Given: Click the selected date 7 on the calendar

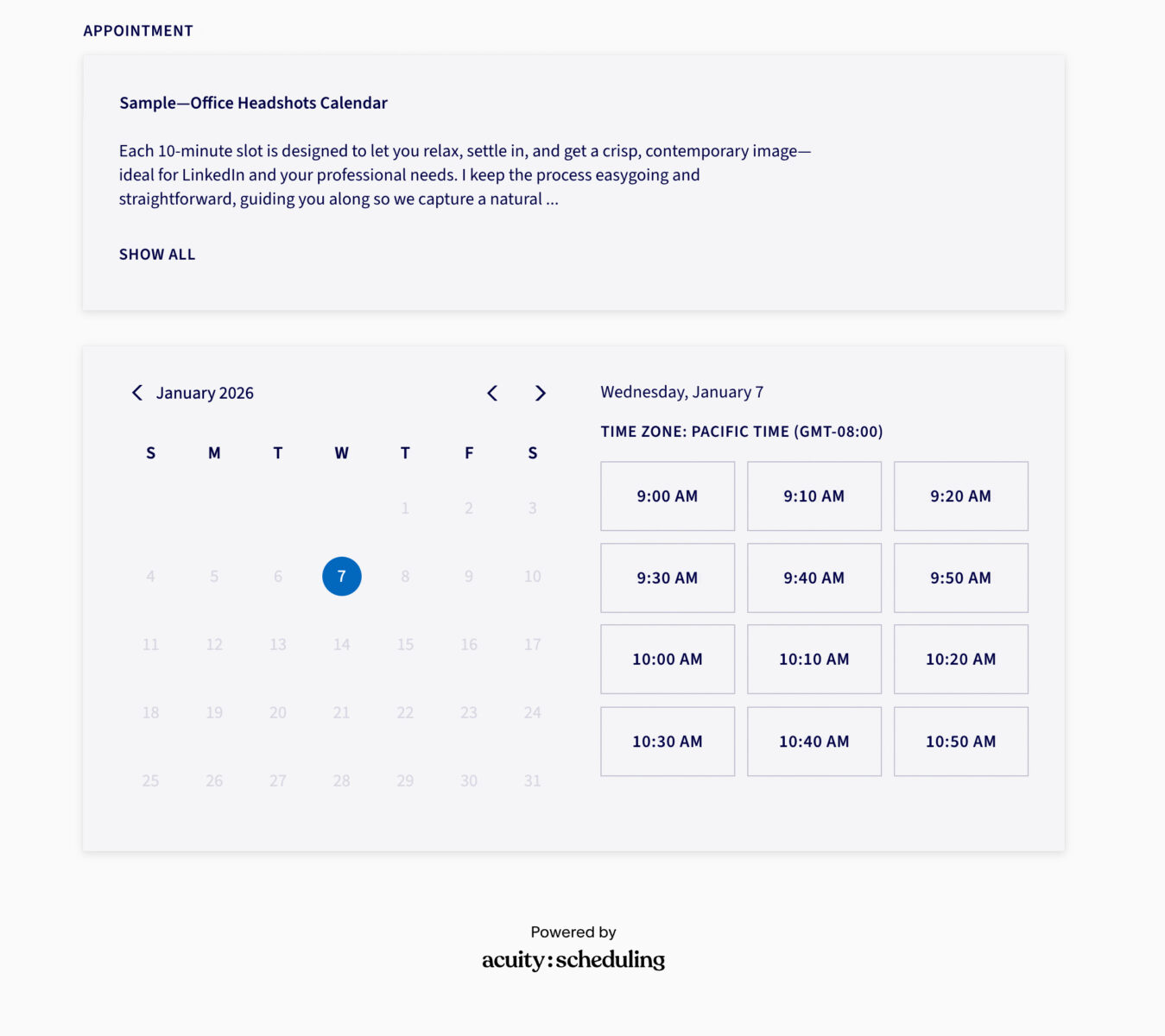Looking at the screenshot, I should pos(341,576).
